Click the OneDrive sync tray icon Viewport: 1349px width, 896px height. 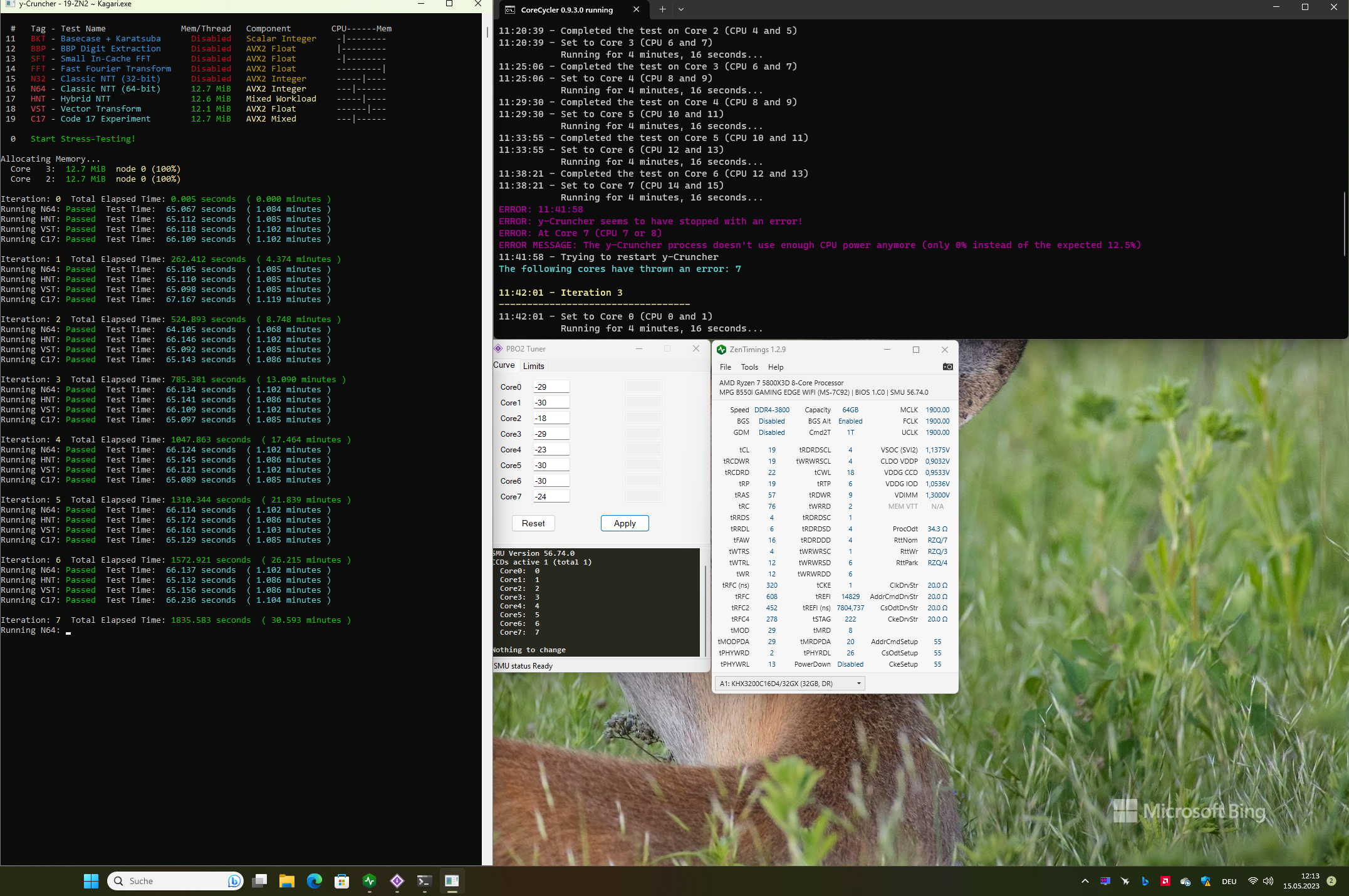[1185, 881]
